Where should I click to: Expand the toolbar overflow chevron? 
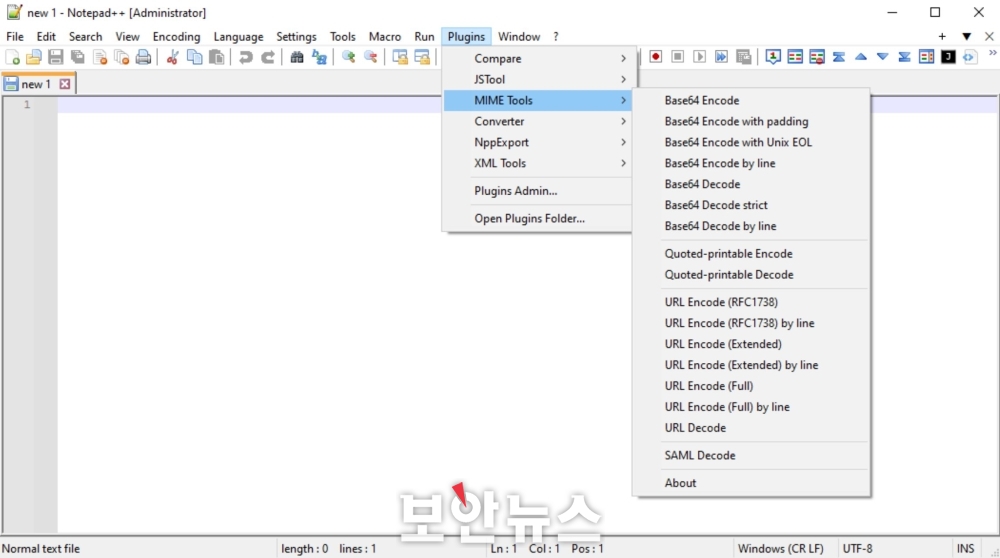point(992,54)
